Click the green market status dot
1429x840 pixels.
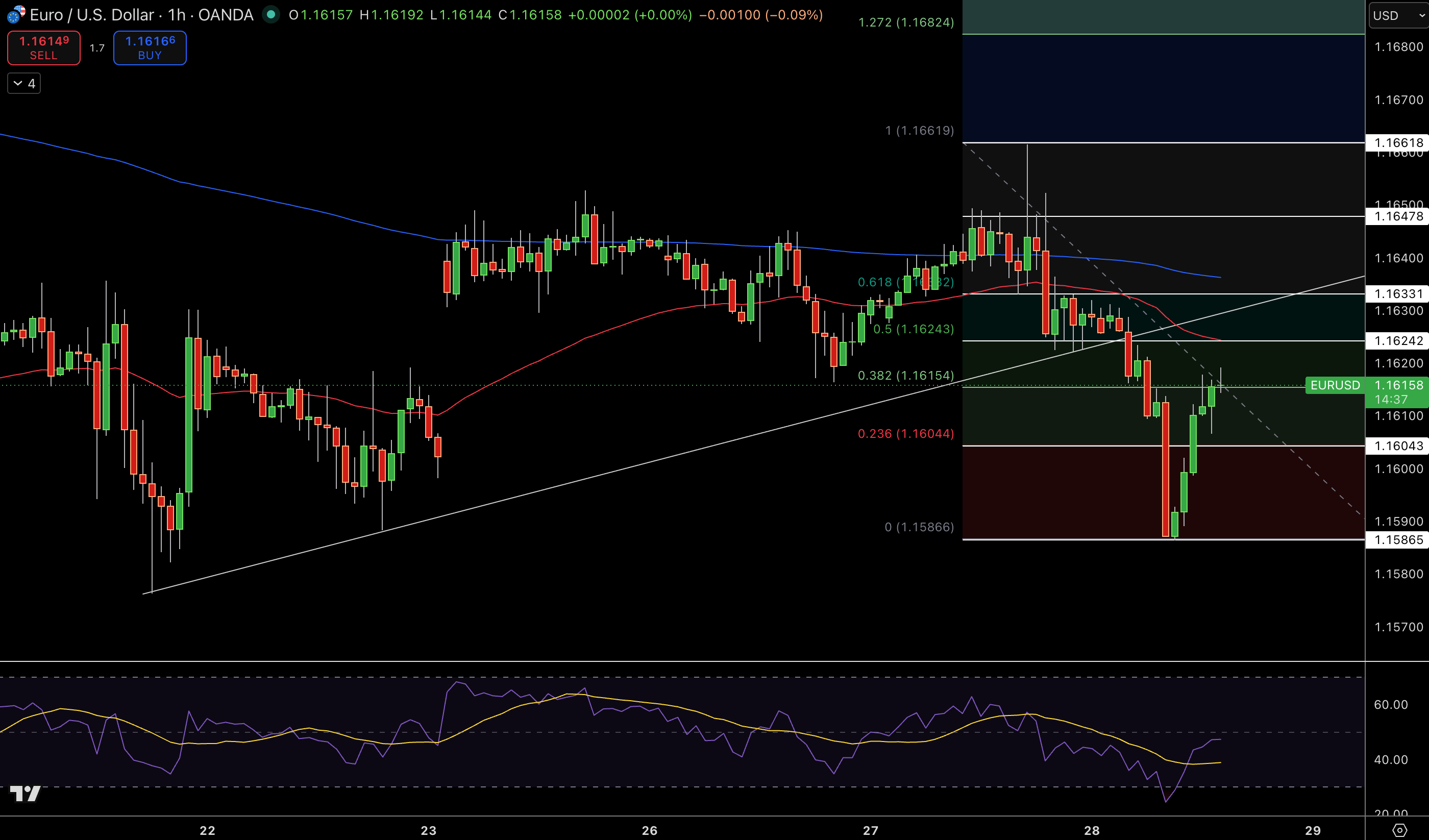tap(271, 14)
